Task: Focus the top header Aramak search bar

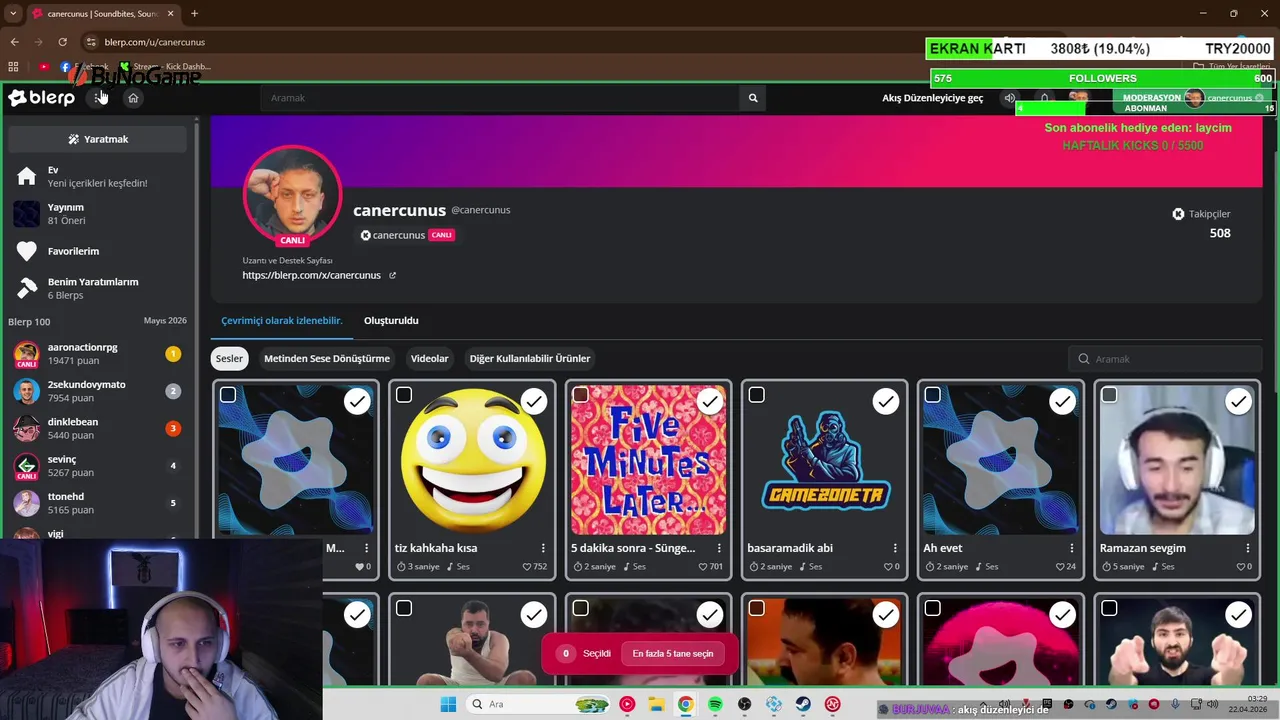Action: point(500,98)
